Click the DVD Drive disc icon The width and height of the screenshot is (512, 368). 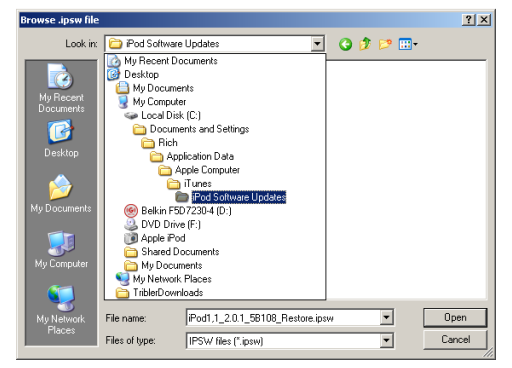(131, 224)
